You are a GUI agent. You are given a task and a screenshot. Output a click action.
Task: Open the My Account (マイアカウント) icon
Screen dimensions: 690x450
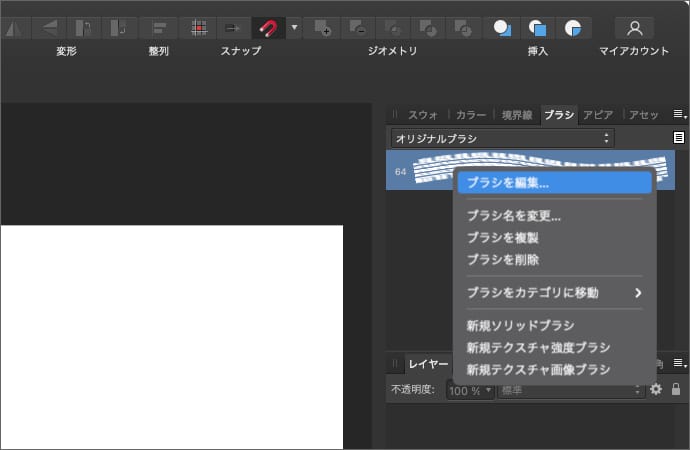click(633, 27)
